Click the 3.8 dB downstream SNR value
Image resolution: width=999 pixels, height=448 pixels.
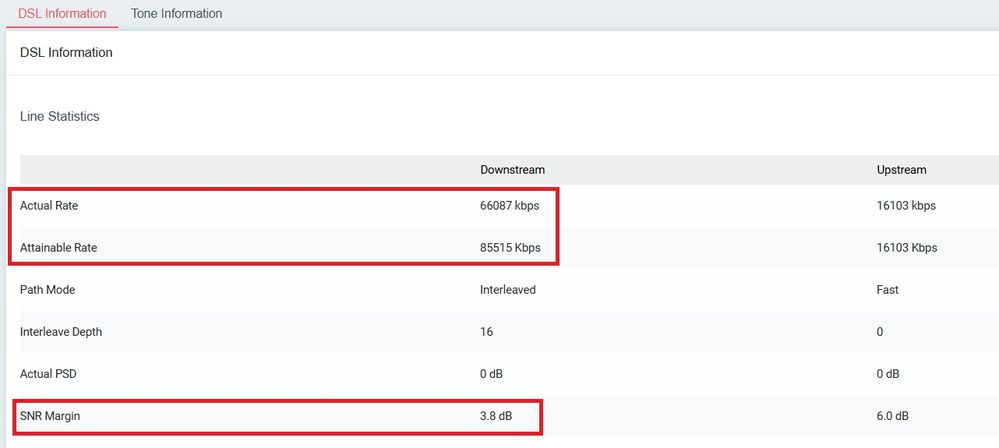pyautogui.click(x=496, y=416)
